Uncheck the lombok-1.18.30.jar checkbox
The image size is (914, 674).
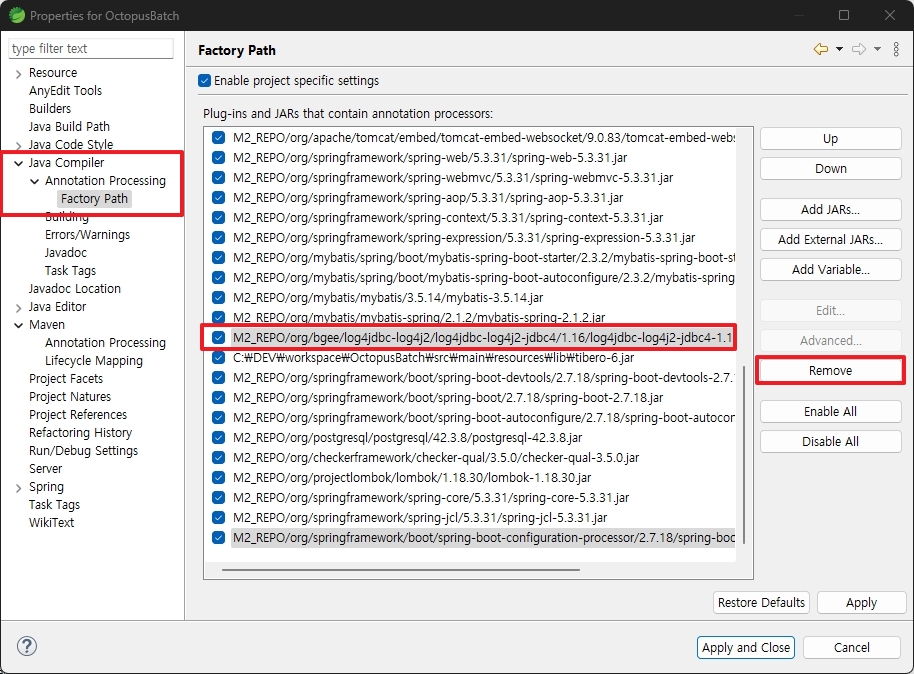pyautogui.click(x=219, y=478)
